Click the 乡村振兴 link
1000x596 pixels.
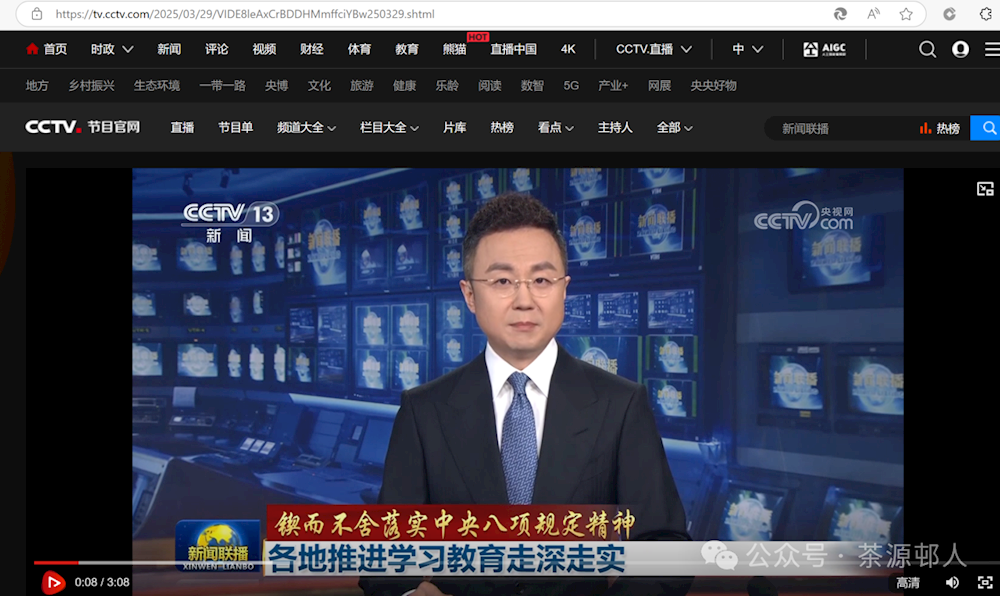pos(91,86)
